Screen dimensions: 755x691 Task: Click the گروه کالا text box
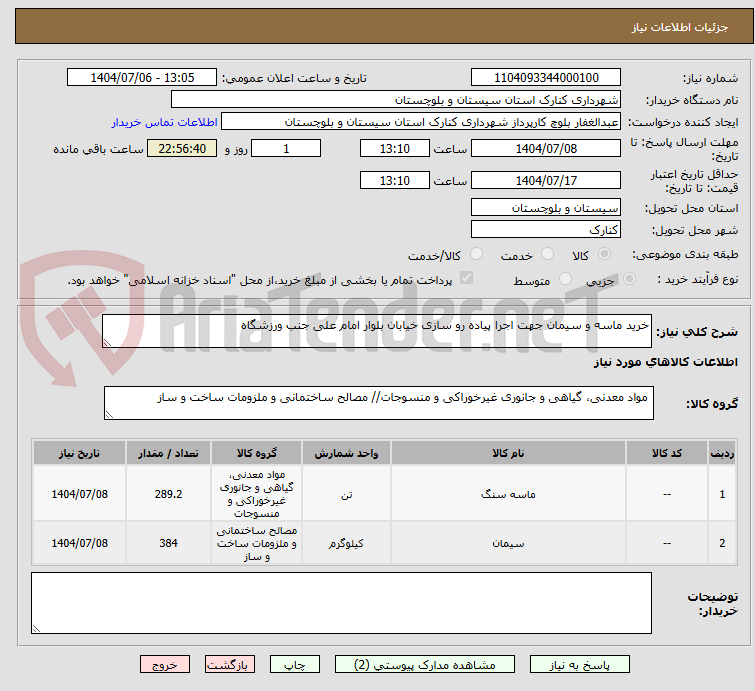tap(378, 403)
